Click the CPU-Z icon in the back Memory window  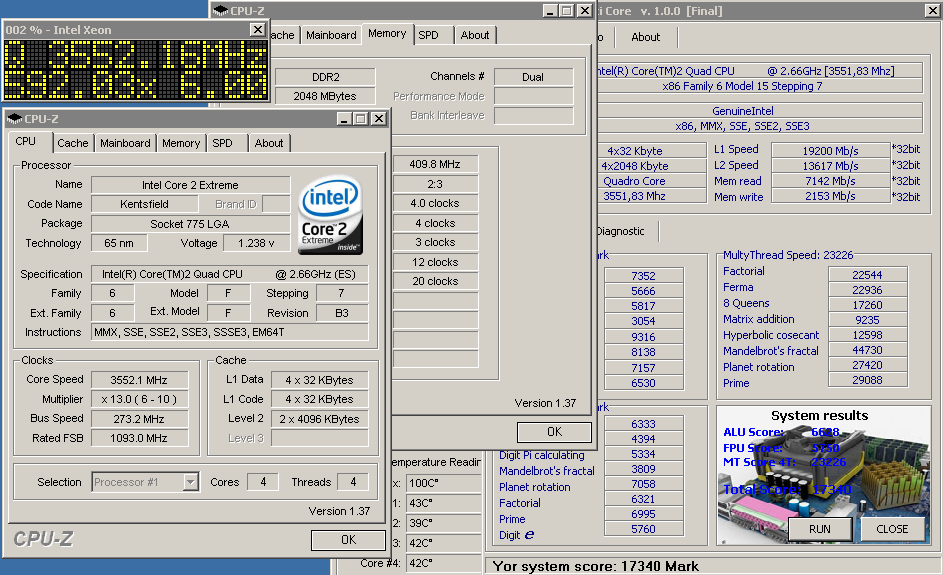221,11
